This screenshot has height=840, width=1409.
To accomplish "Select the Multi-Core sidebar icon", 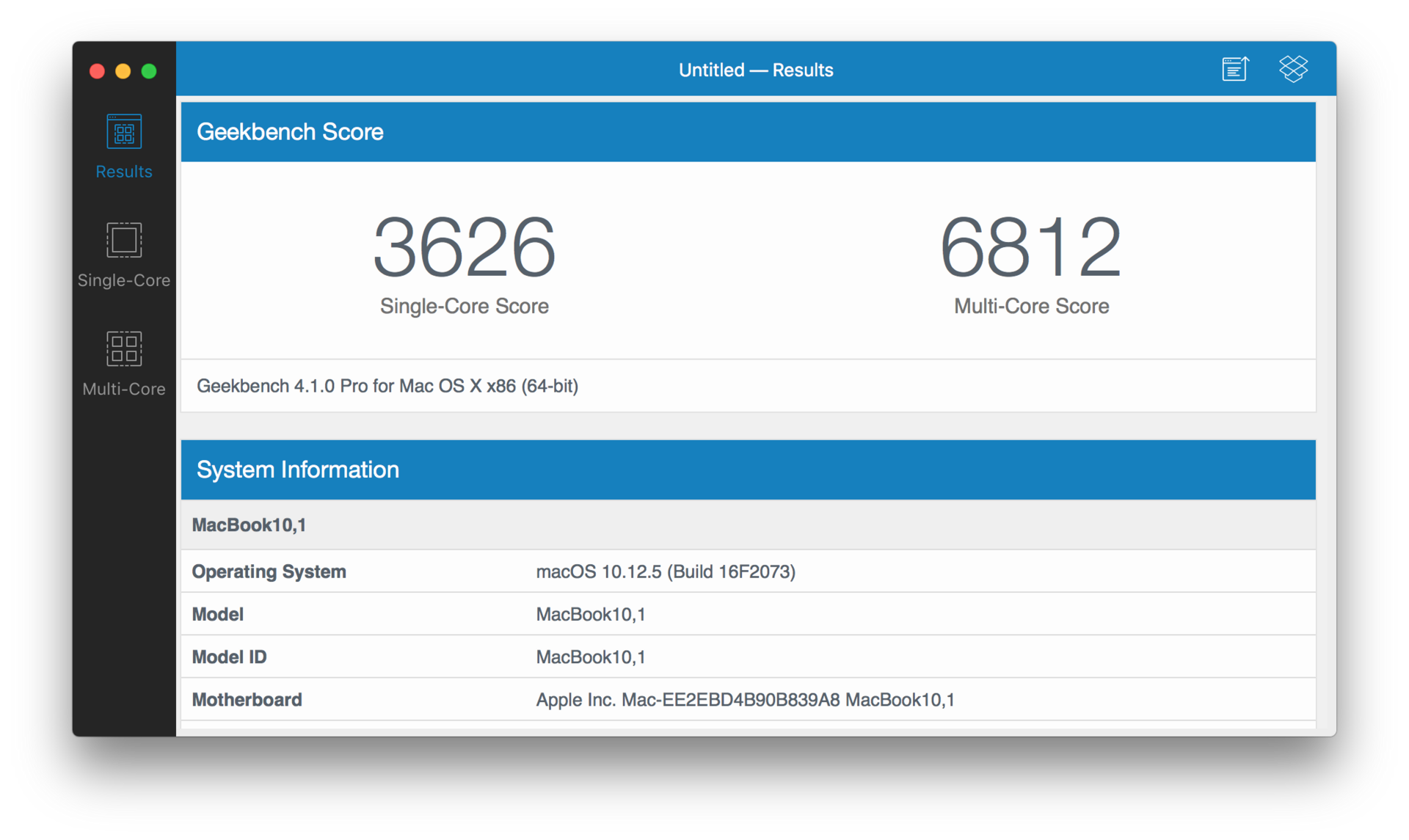I will (123, 348).
